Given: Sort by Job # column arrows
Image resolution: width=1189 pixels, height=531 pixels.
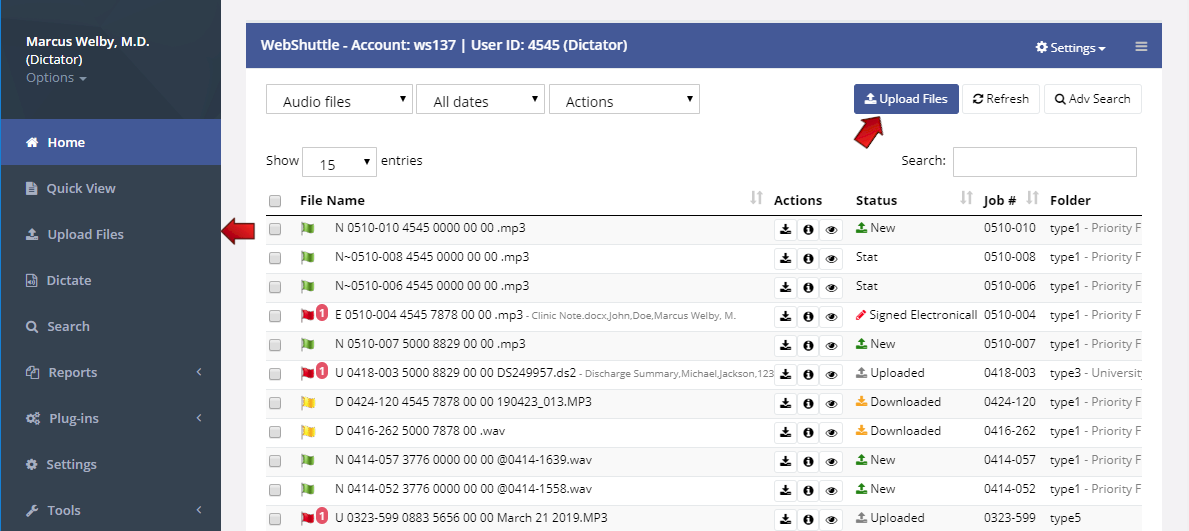Looking at the screenshot, I should [x=1032, y=199].
